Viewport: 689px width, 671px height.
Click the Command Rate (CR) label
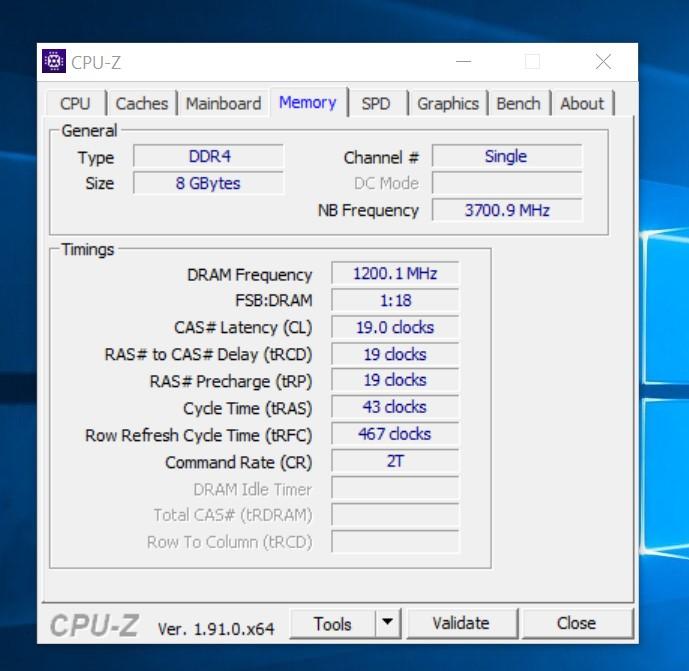point(239,462)
